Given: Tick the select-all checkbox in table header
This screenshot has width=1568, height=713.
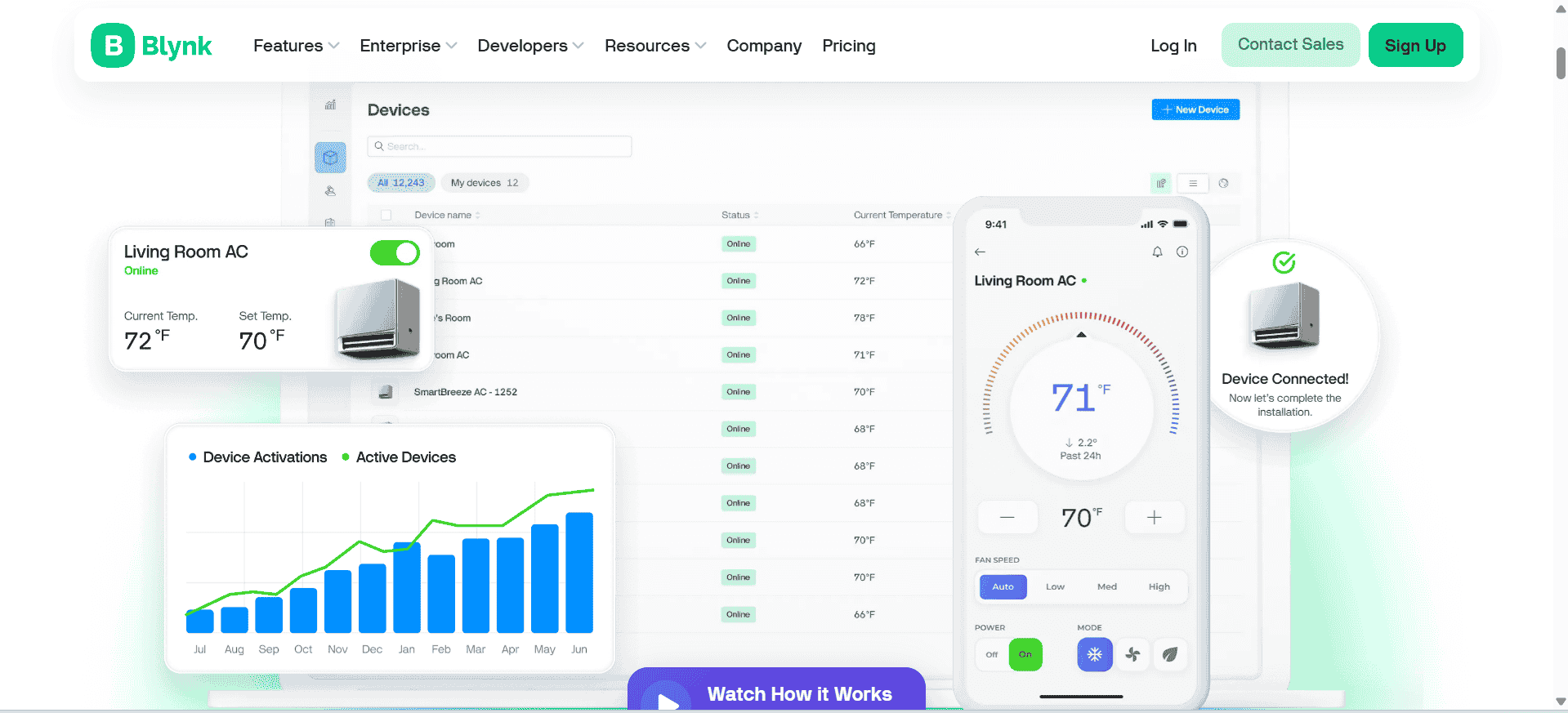Looking at the screenshot, I should pyautogui.click(x=386, y=215).
